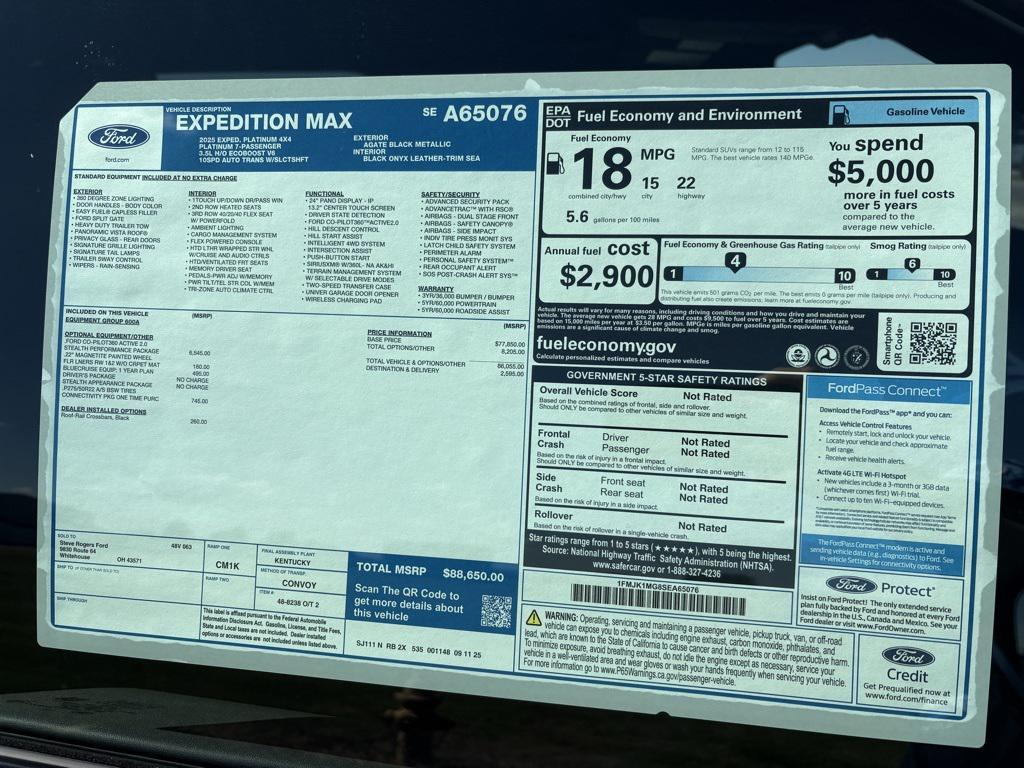
Task: Click the Smog Rating marker 6
Action: (911, 264)
